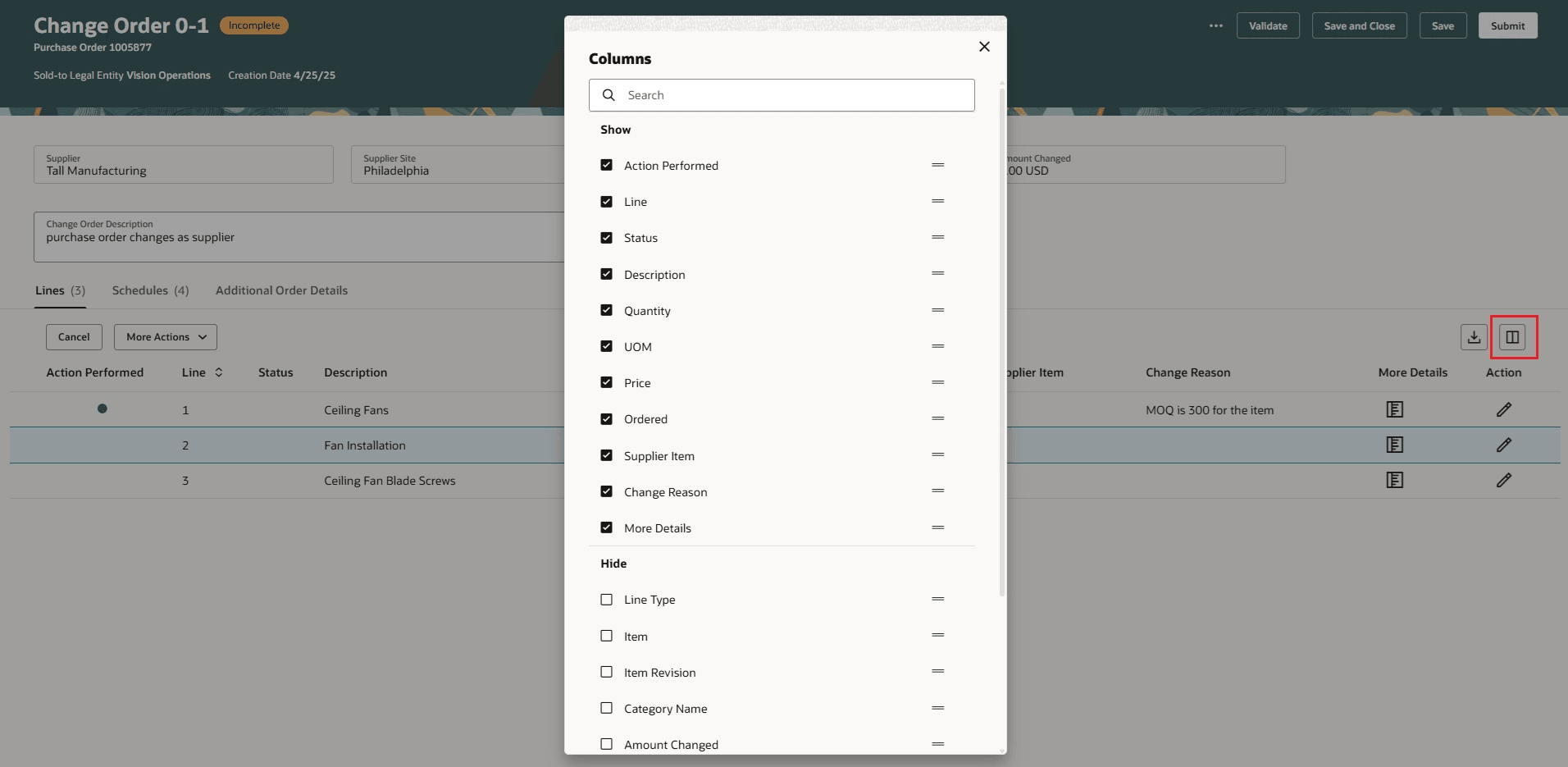Image resolution: width=1568 pixels, height=767 pixels.
Task: Click the search magnifier in Columns dialog
Action: (x=609, y=95)
